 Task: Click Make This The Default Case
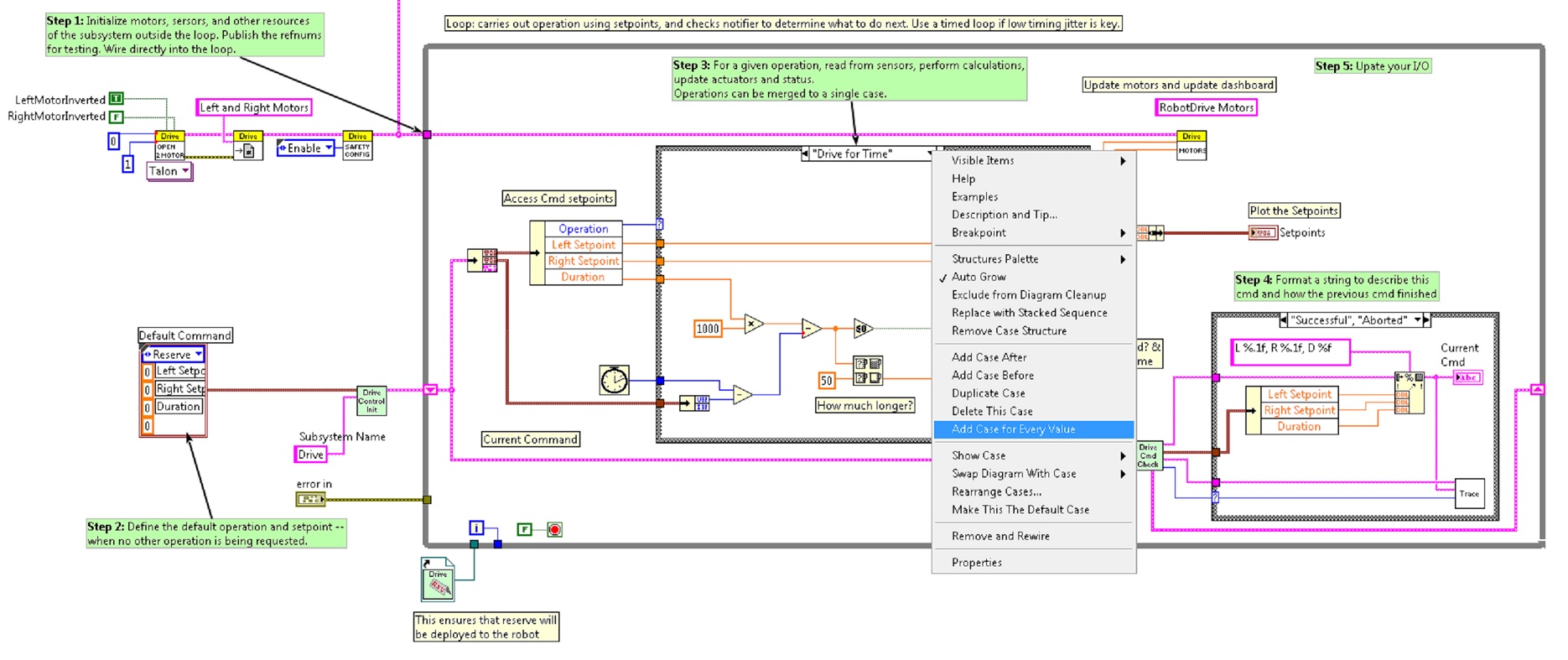1020,510
